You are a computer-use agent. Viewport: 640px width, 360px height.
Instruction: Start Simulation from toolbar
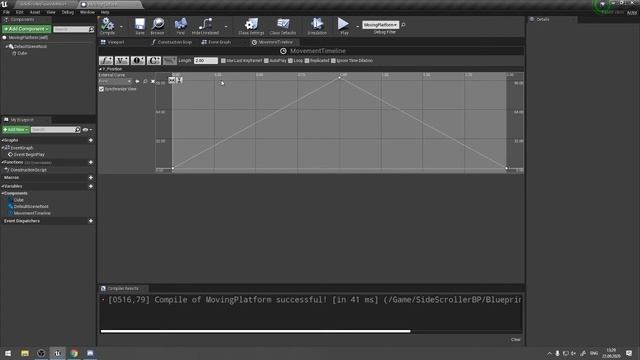click(317, 26)
